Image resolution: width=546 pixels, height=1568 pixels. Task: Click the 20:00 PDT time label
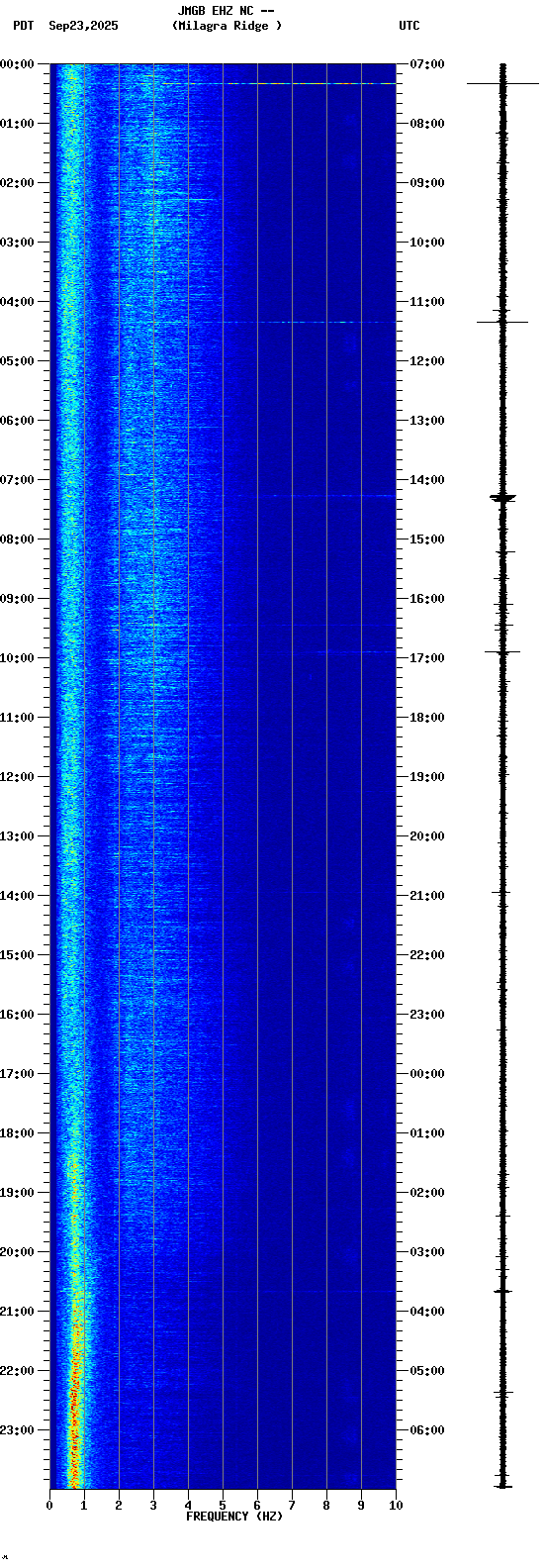[17, 1252]
